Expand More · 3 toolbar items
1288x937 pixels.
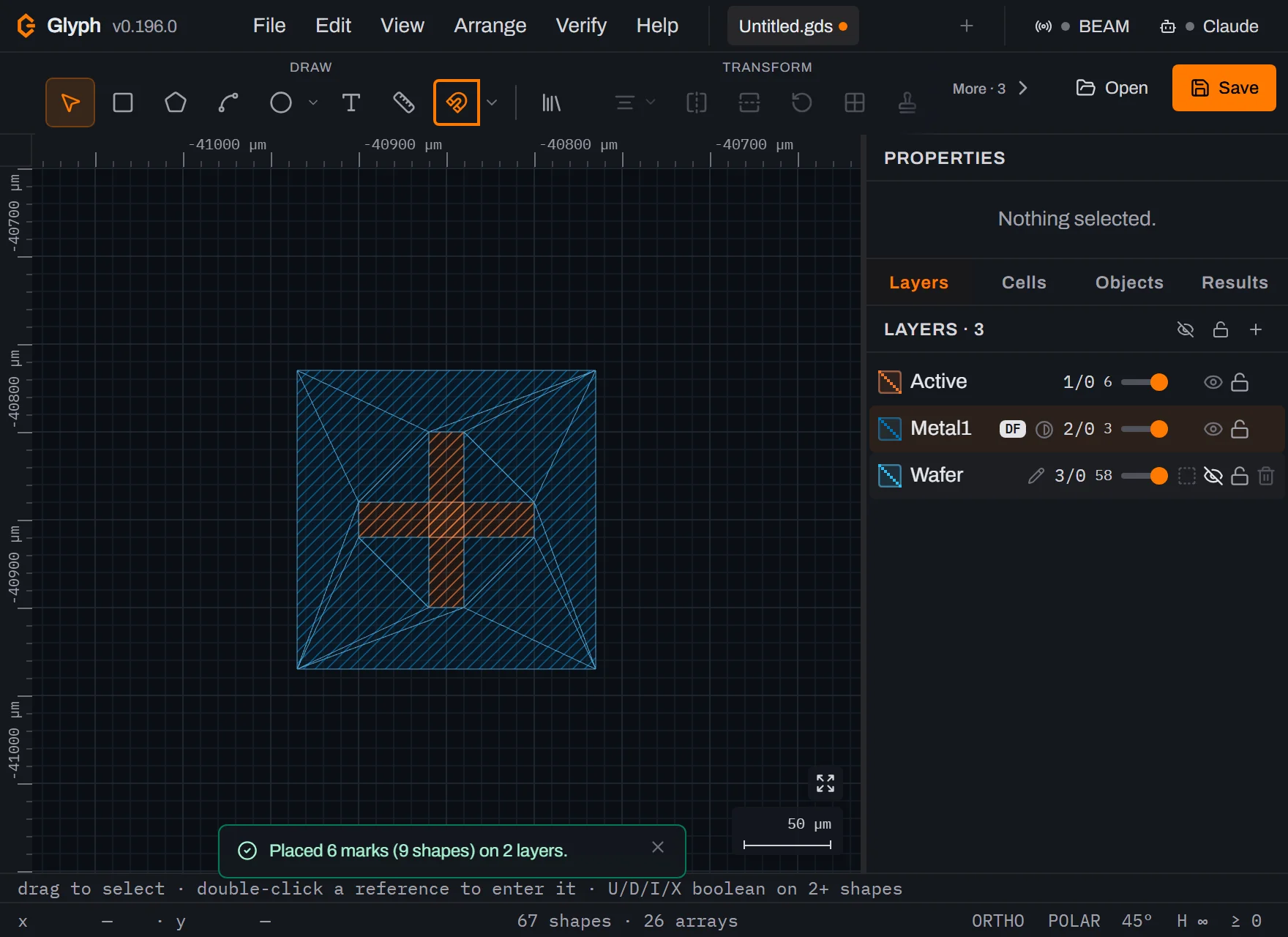pos(989,89)
